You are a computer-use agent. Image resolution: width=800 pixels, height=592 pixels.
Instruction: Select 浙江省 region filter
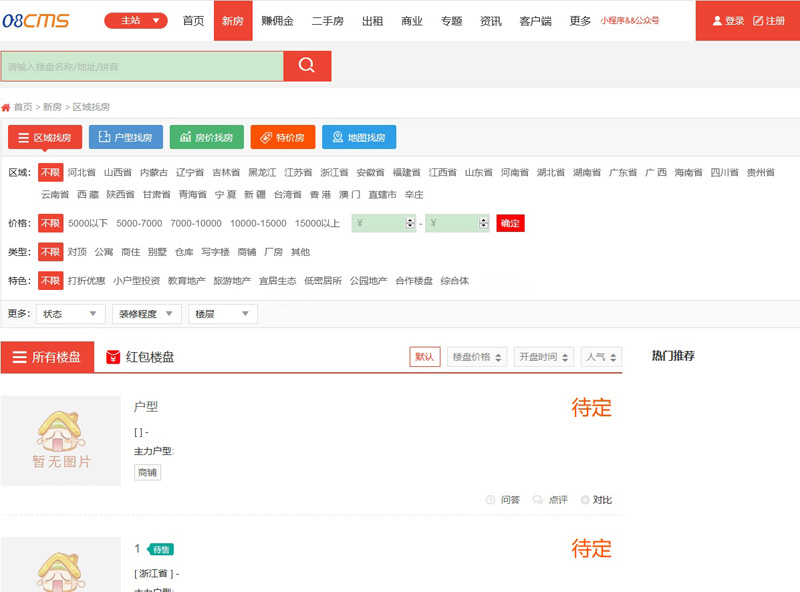click(x=334, y=172)
